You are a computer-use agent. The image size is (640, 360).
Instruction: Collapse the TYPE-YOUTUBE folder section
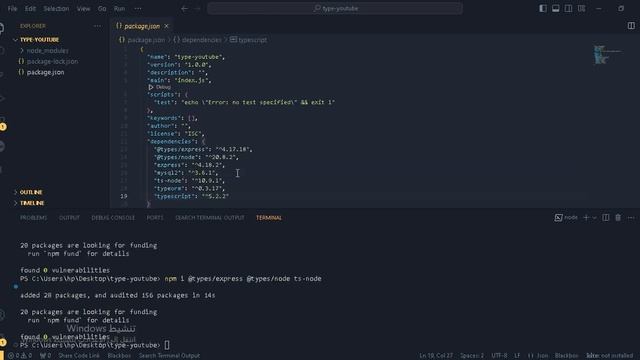(39, 40)
